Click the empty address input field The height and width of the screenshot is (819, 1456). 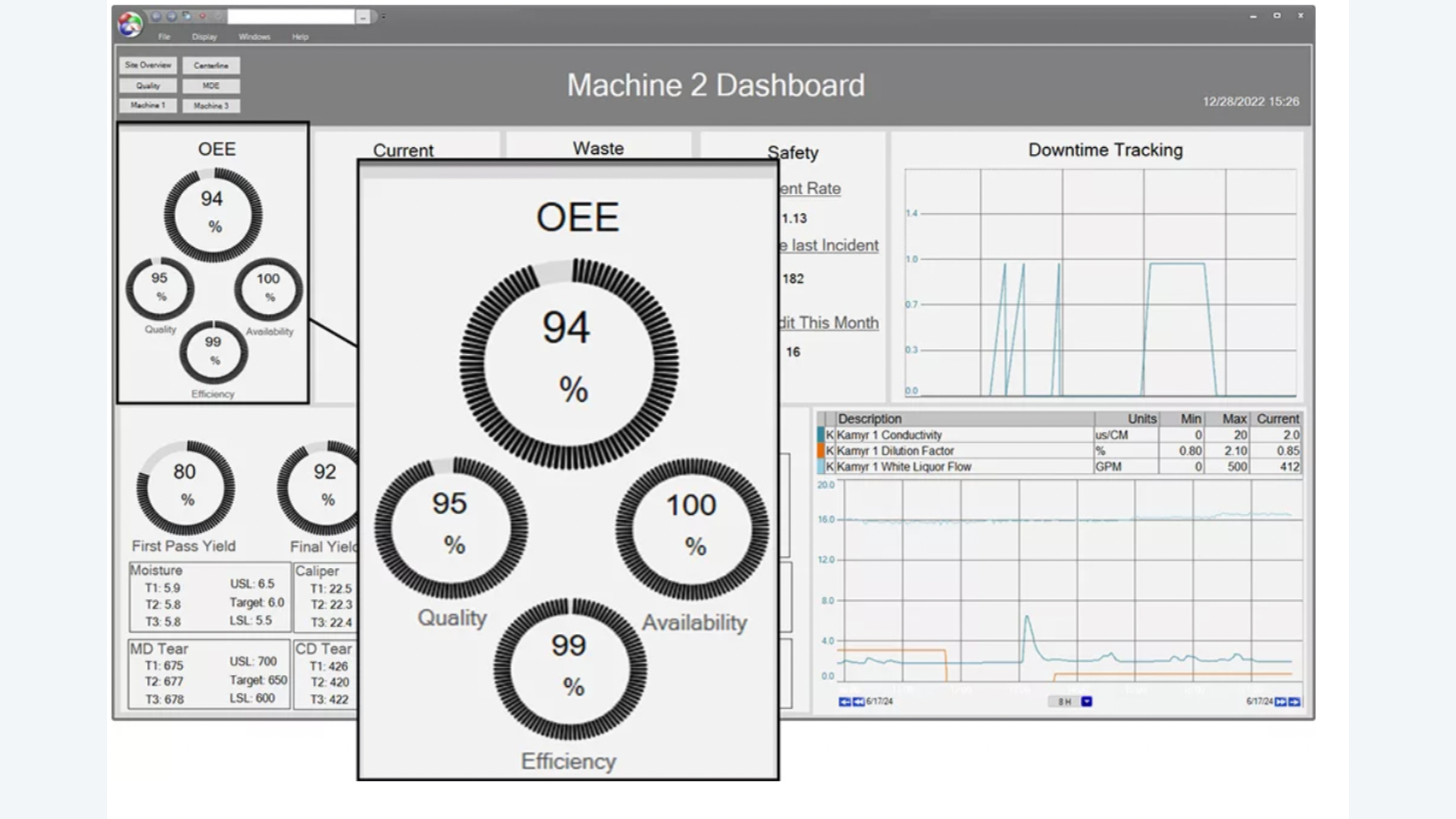pos(291,17)
